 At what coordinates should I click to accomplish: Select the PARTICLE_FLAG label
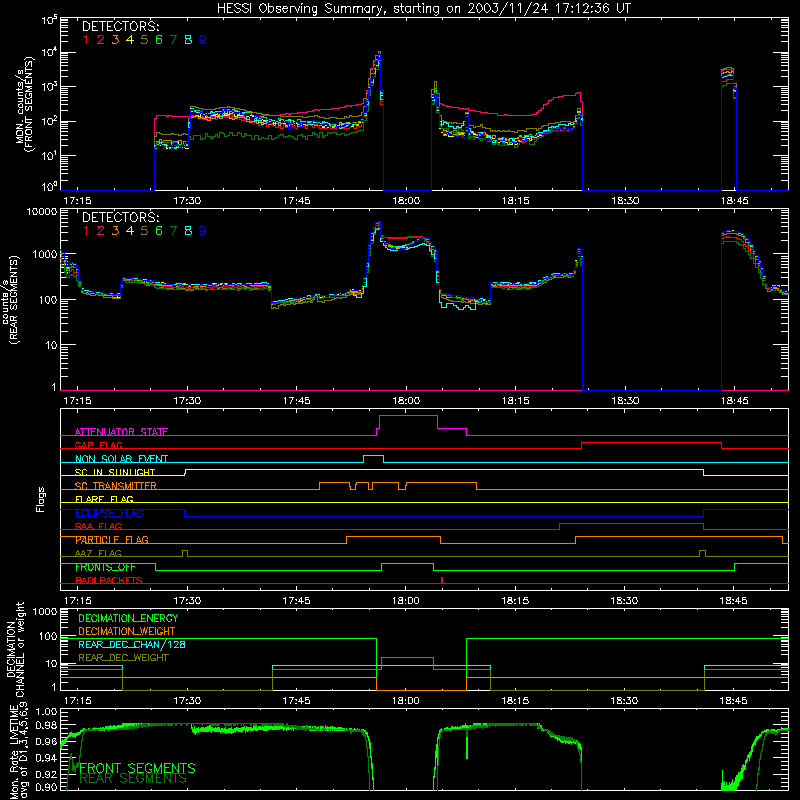click(x=112, y=540)
